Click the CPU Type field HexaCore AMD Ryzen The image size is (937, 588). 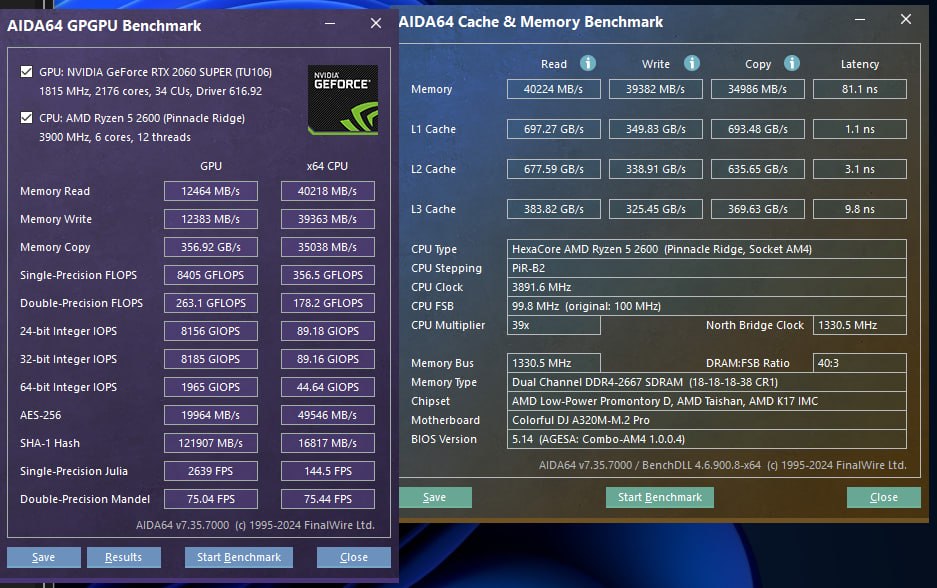point(707,249)
